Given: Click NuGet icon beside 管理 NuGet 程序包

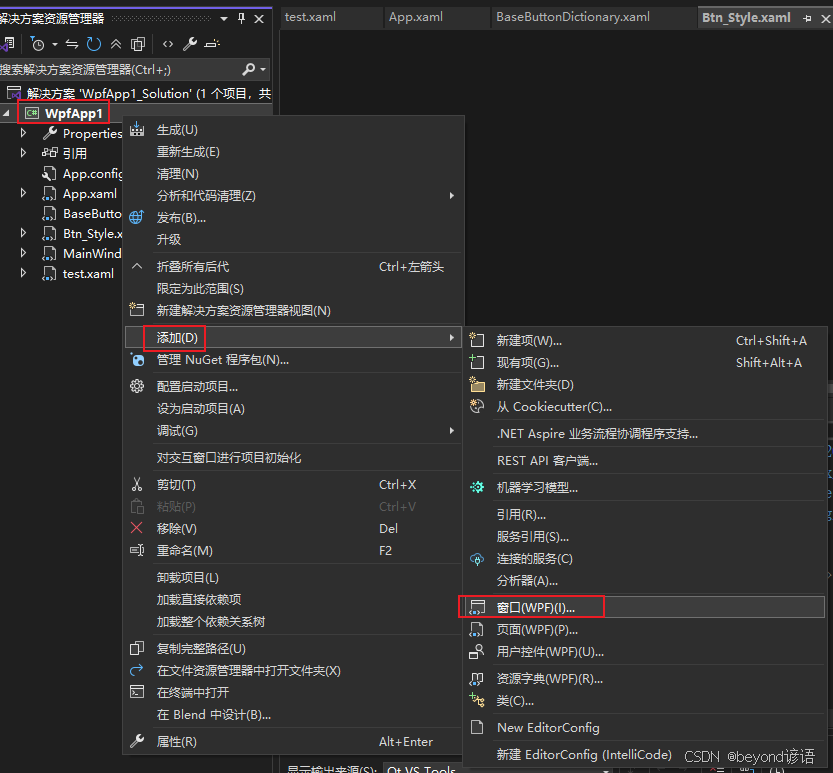Looking at the screenshot, I should [138, 360].
